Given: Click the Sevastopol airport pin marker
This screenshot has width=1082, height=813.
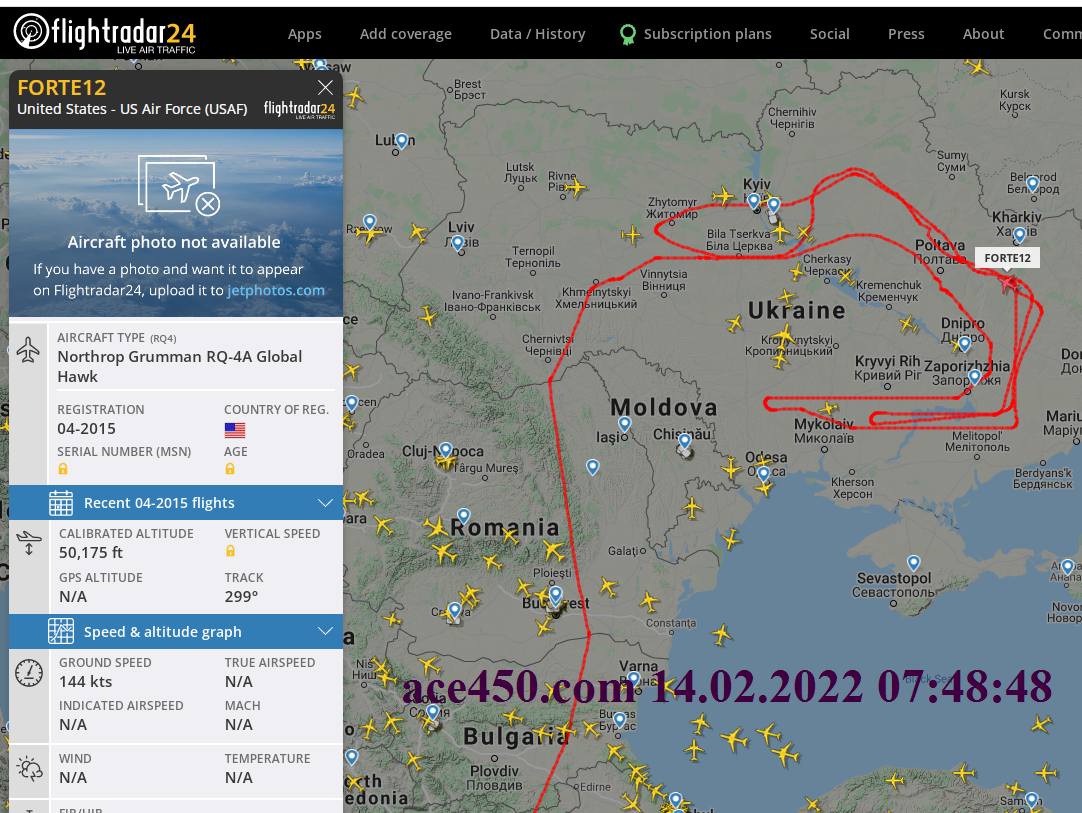Looking at the screenshot, I should click(x=914, y=562).
